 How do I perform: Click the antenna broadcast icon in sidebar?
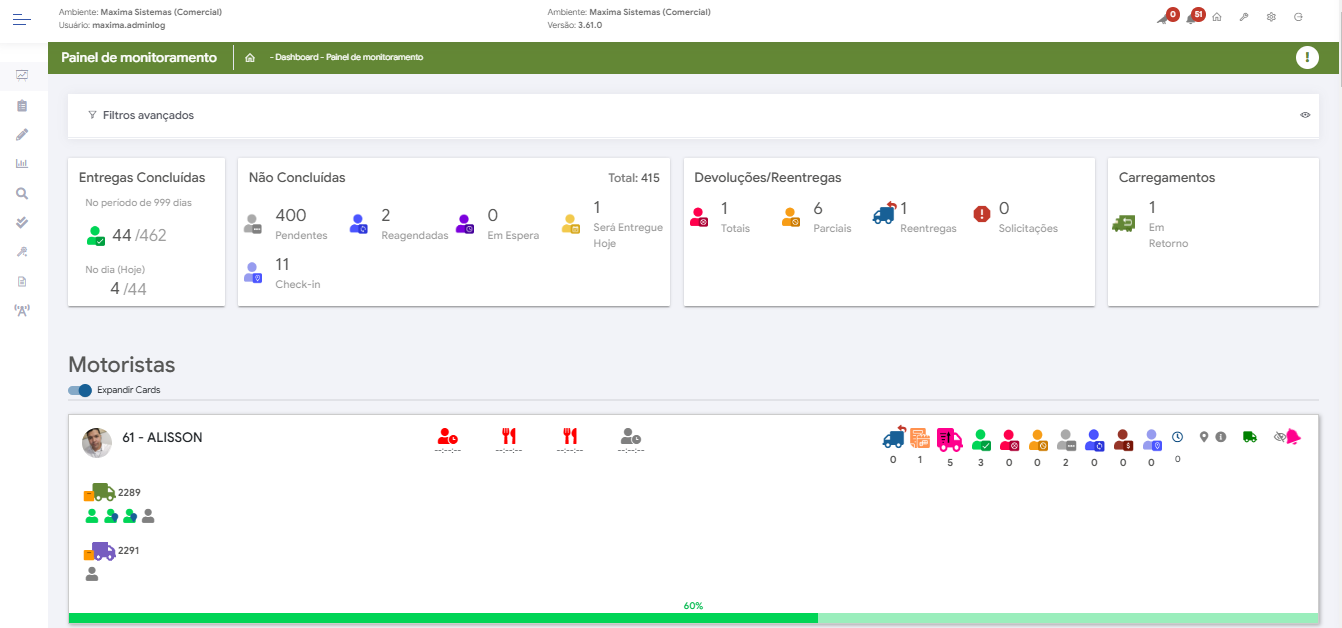pyautogui.click(x=22, y=311)
